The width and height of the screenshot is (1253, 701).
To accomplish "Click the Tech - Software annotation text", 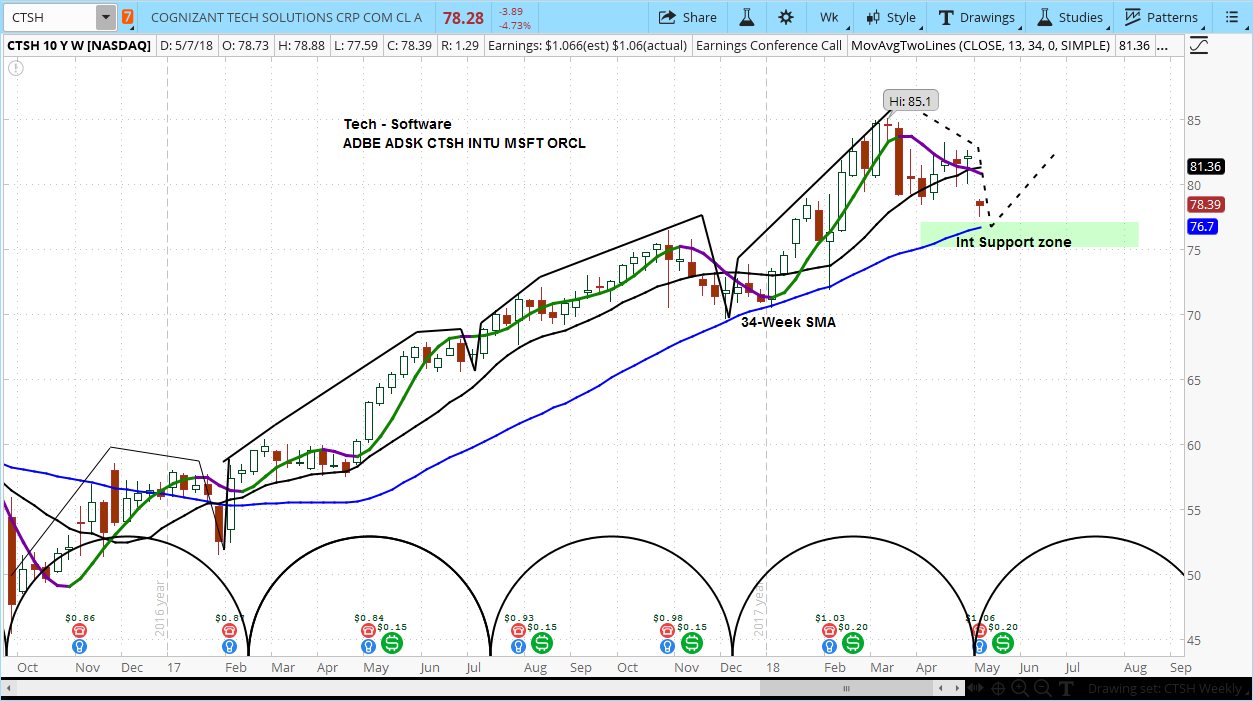I will coord(397,125).
